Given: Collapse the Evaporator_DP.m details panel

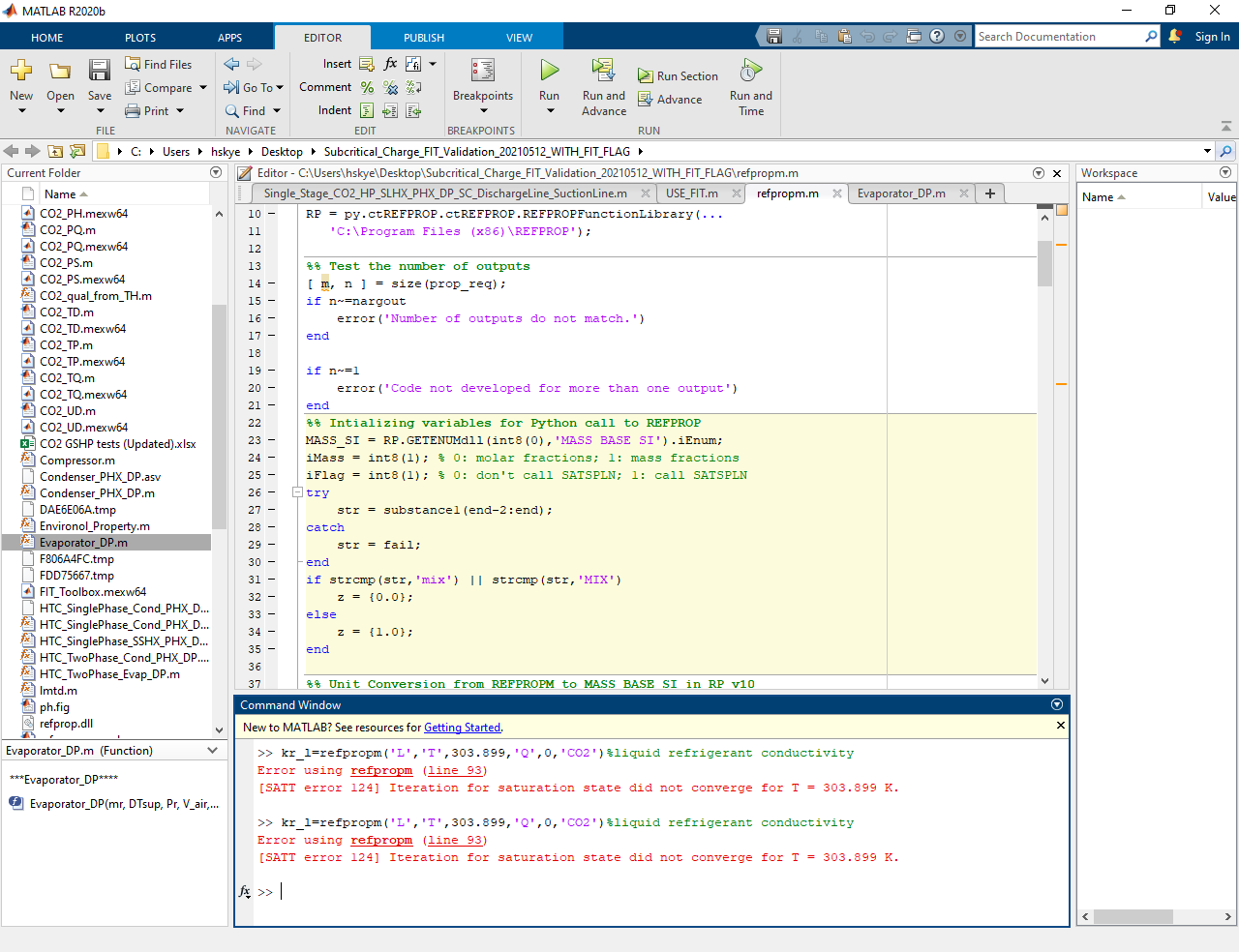Looking at the screenshot, I should tap(213, 751).
